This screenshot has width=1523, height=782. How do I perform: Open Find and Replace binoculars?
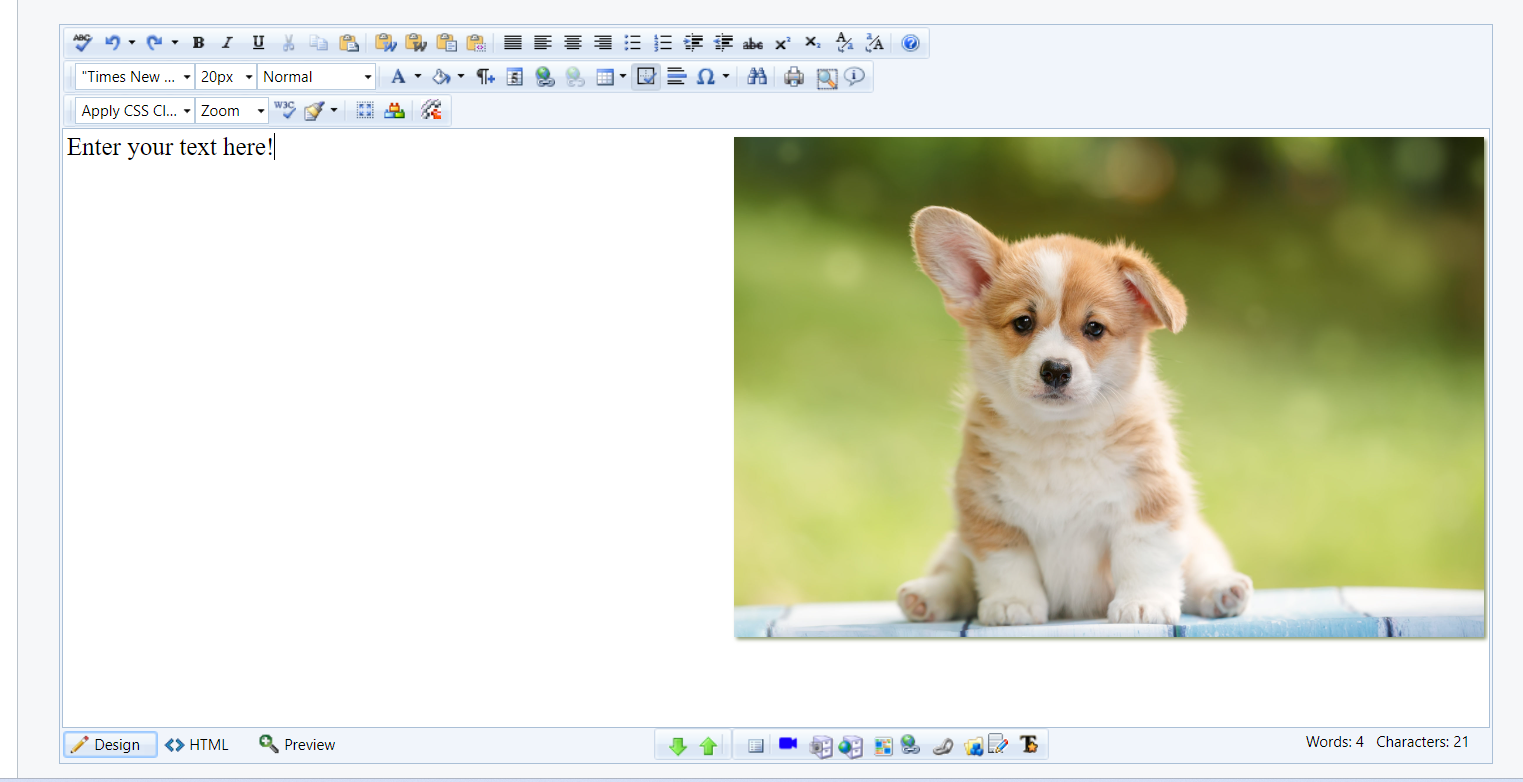757,77
